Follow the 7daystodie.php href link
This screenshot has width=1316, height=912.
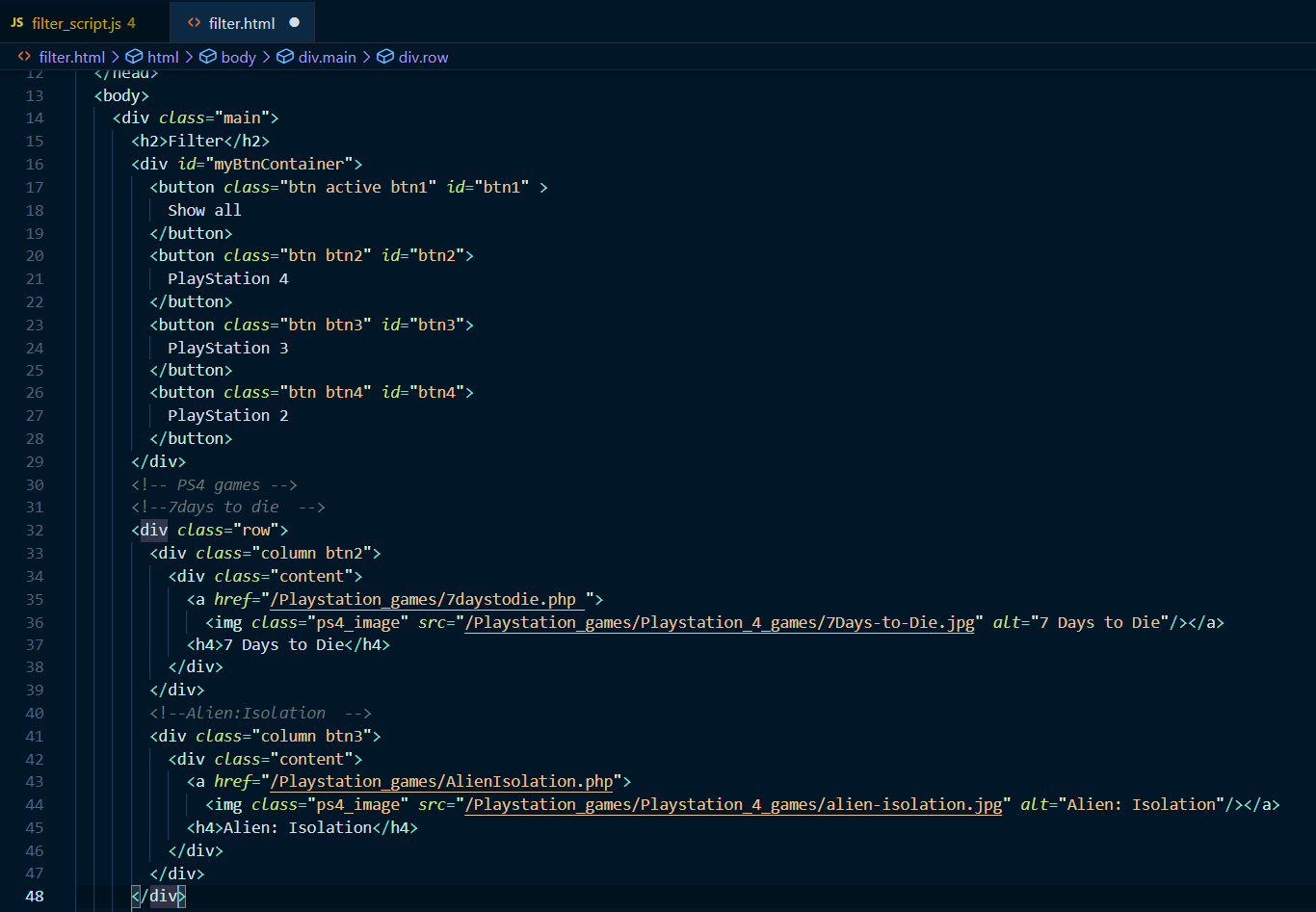[x=428, y=599]
